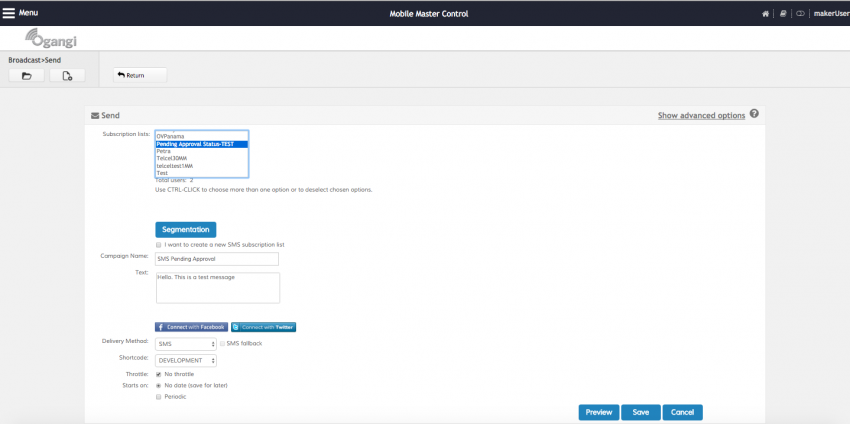Select the No date (save for later) radio
Screen dimensions: 850x424
pos(159,385)
